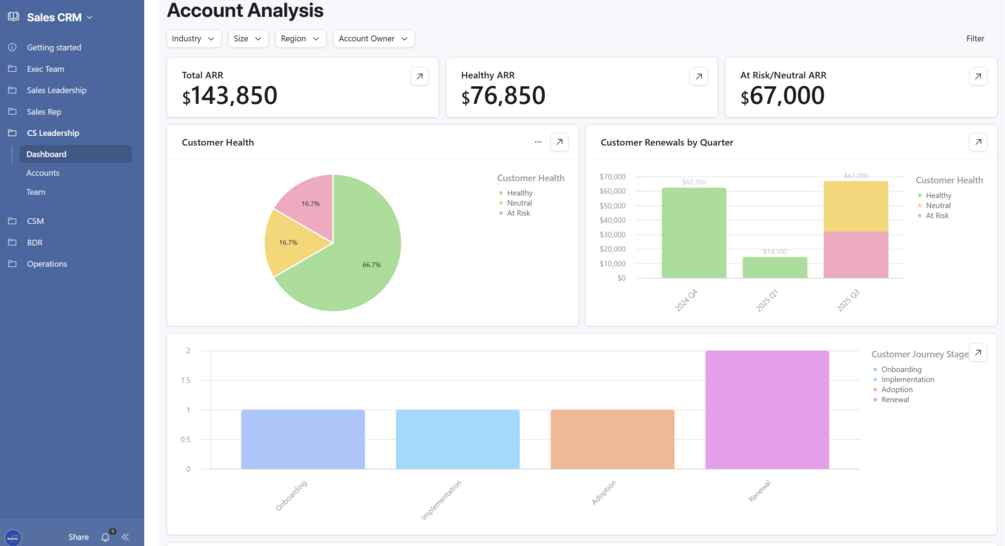Expand the CSM section

click(x=35, y=221)
